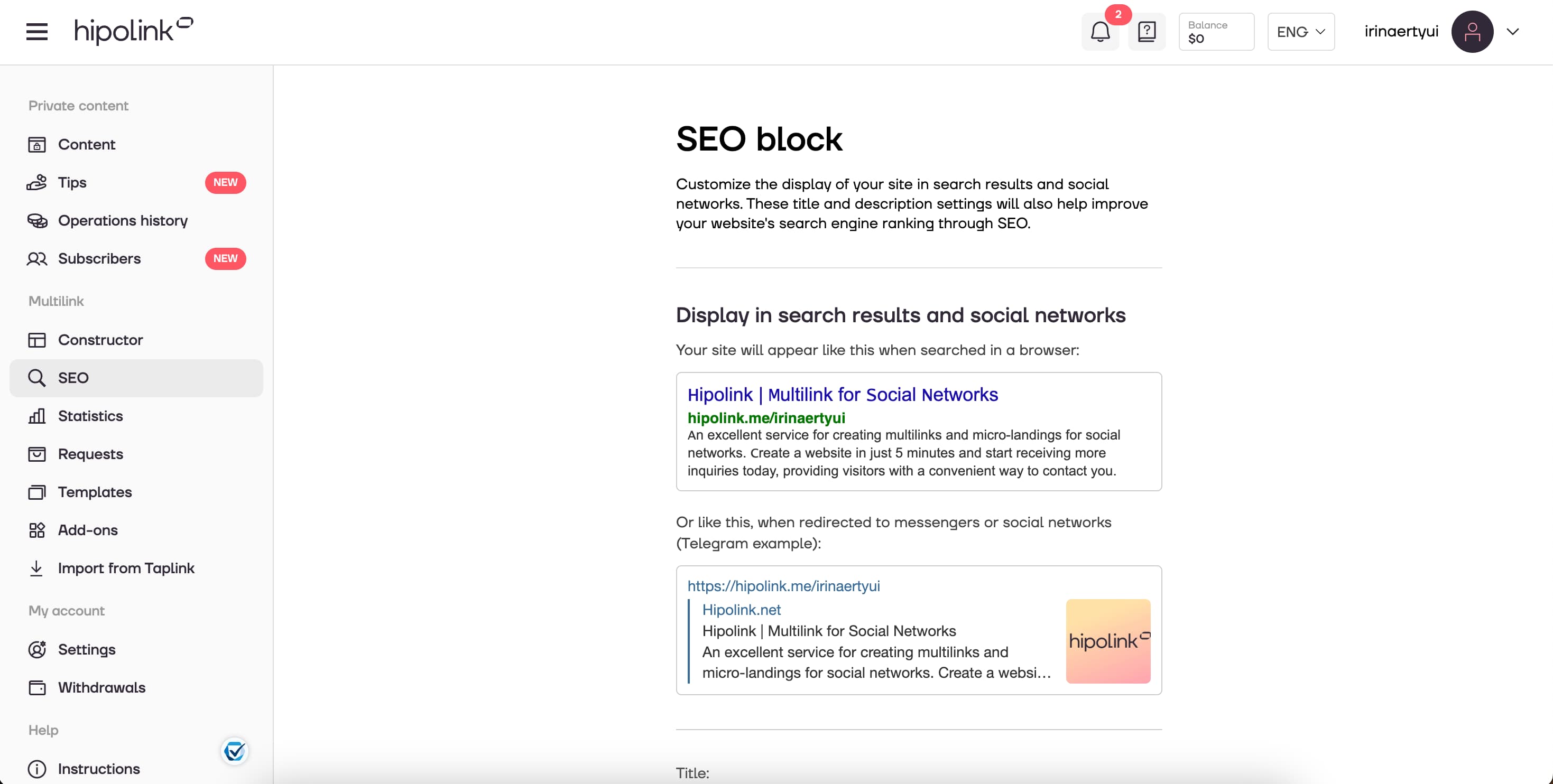Click the Settings gear-user icon
The height and width of the screenshot is (784, 1553).
37,650
